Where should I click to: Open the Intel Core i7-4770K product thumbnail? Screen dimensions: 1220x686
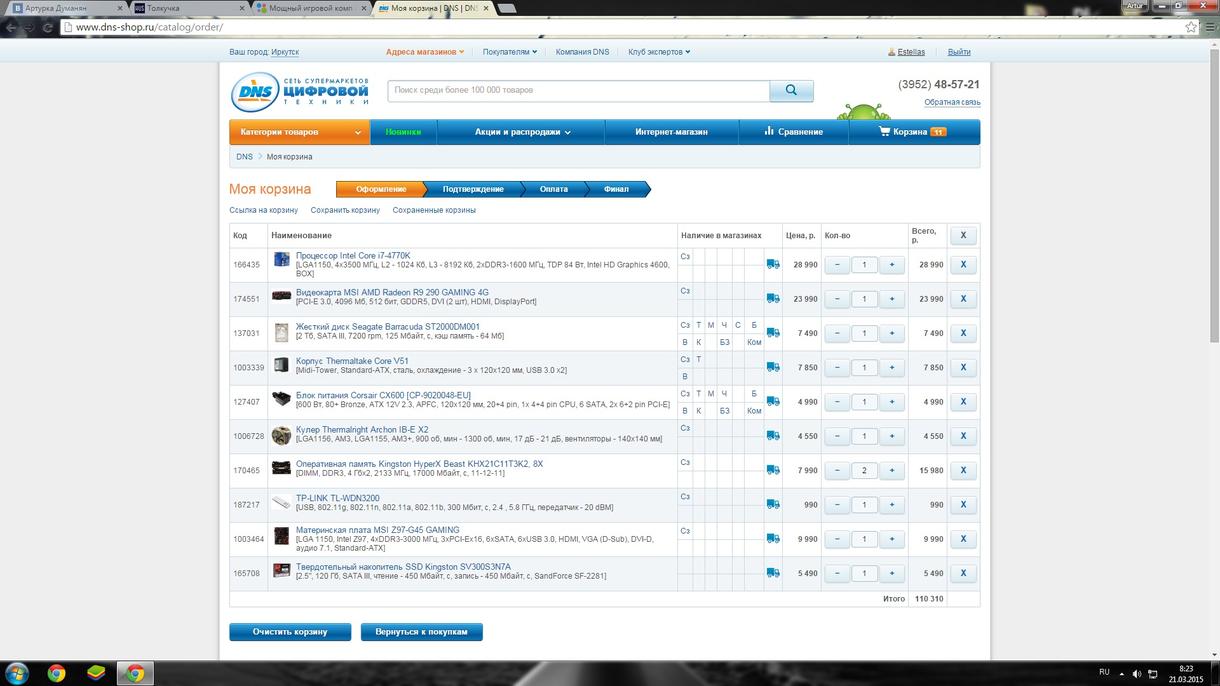[x=282, y=260]
